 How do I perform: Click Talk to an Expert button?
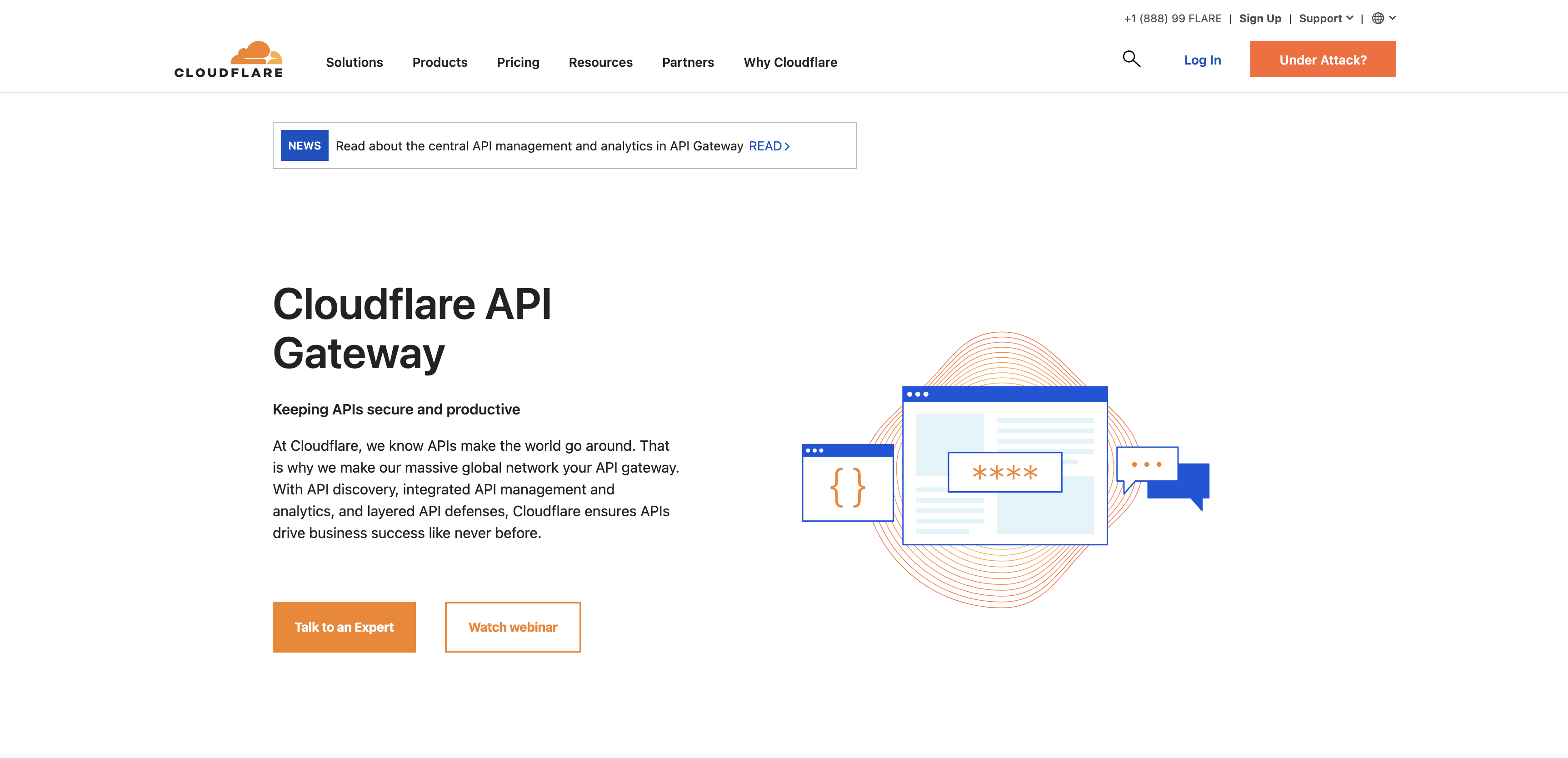(344, 627)
